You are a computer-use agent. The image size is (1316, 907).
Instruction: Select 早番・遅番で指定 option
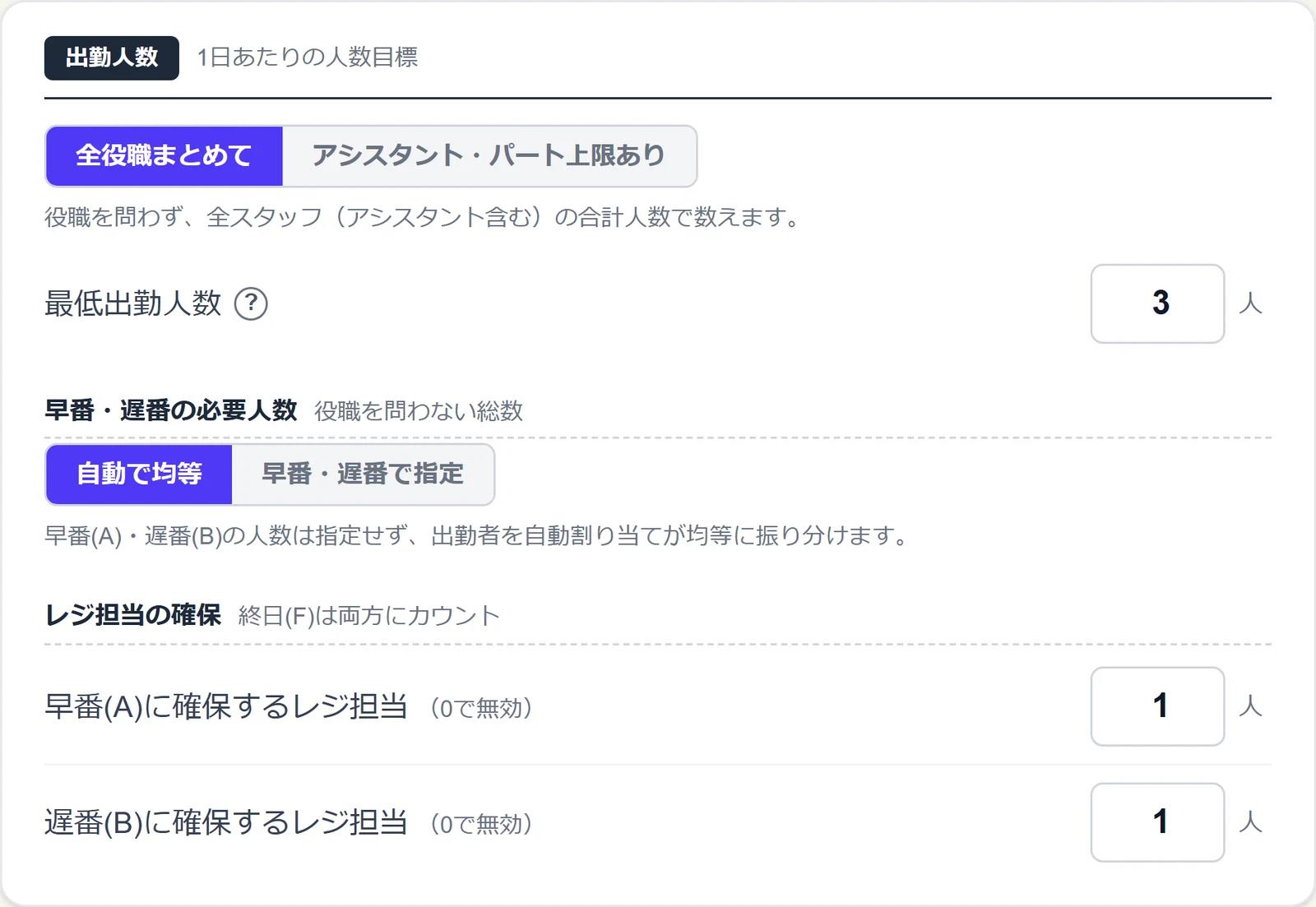pos(363,474)
